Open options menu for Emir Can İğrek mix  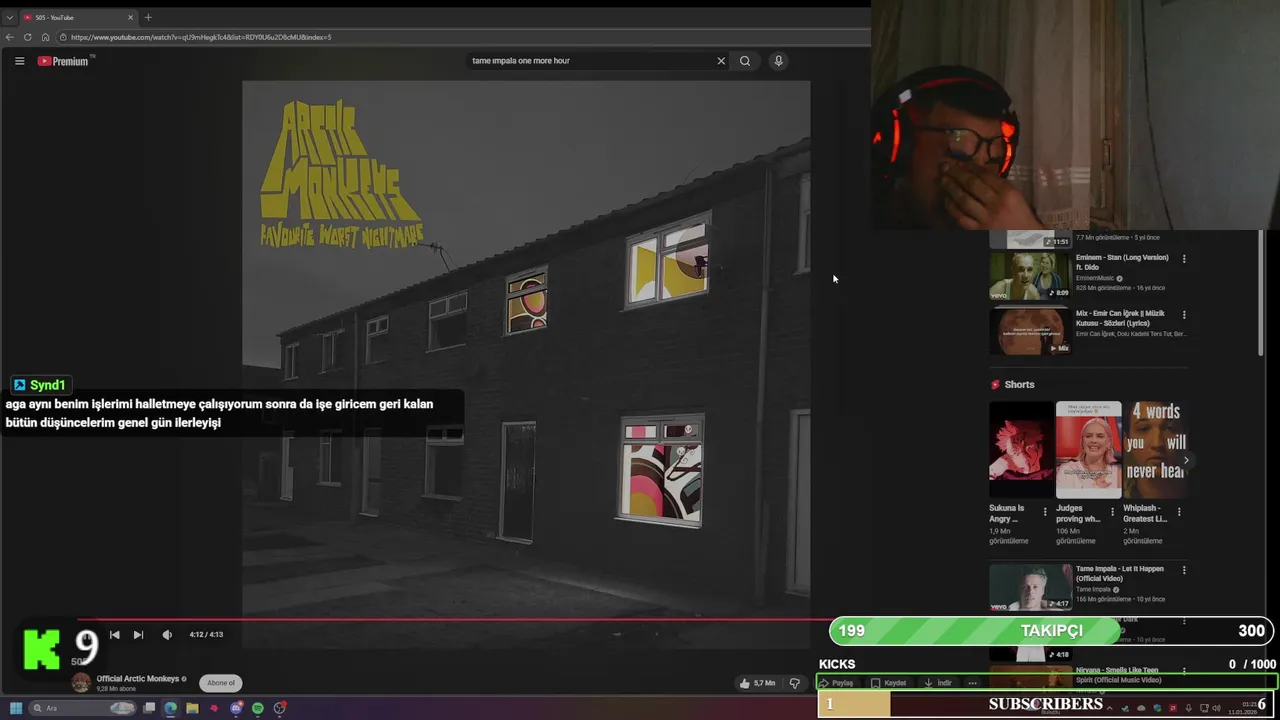pyautogui.click(x=1184, y=315)
